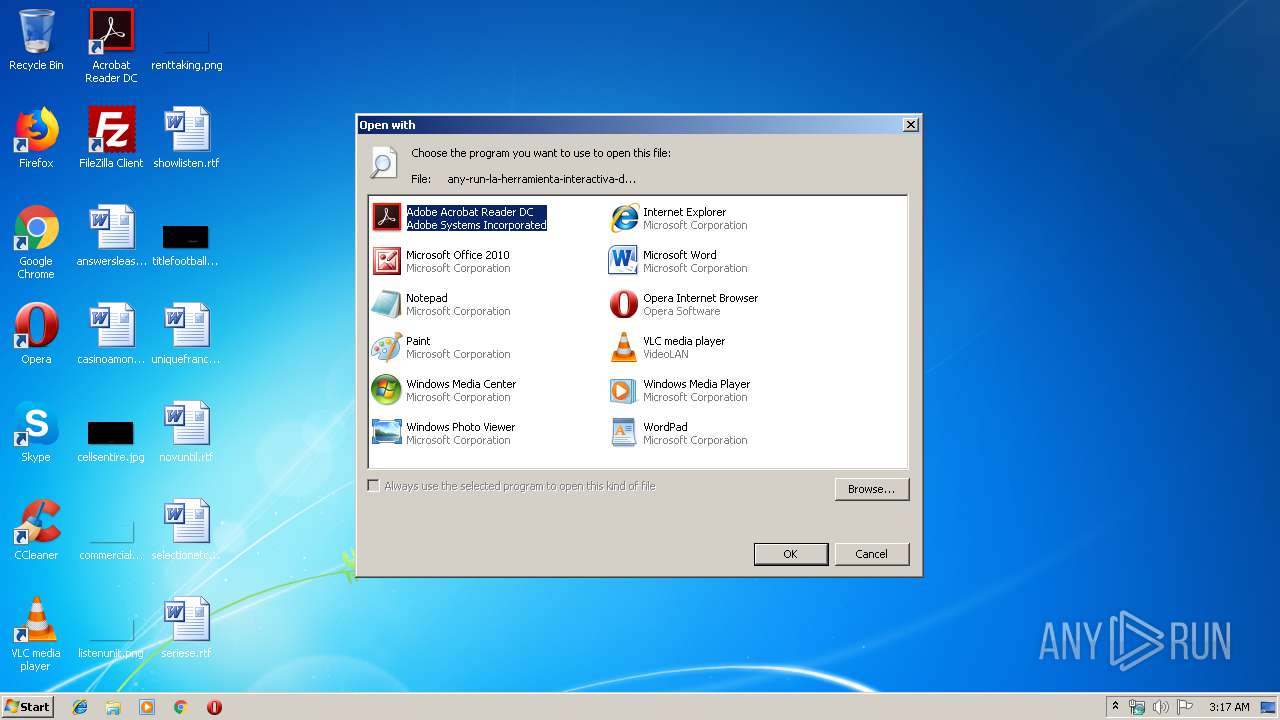Viewport: 1280px width, 720px height.
Task: Choose VLC media player in the dialog list
Action: [x=668, y=347]
